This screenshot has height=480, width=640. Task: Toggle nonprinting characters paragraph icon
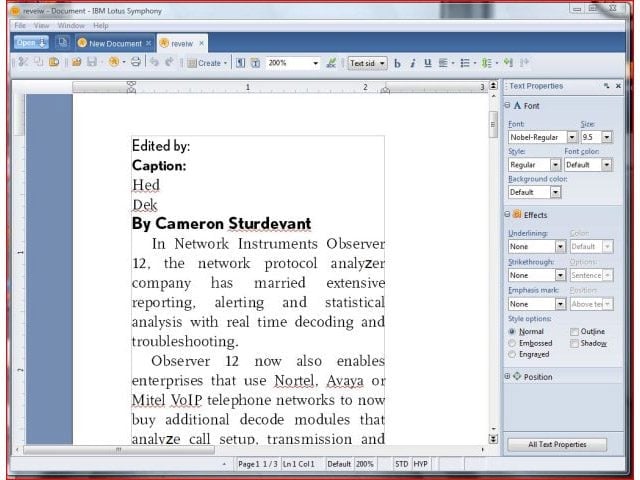[240, 63]
